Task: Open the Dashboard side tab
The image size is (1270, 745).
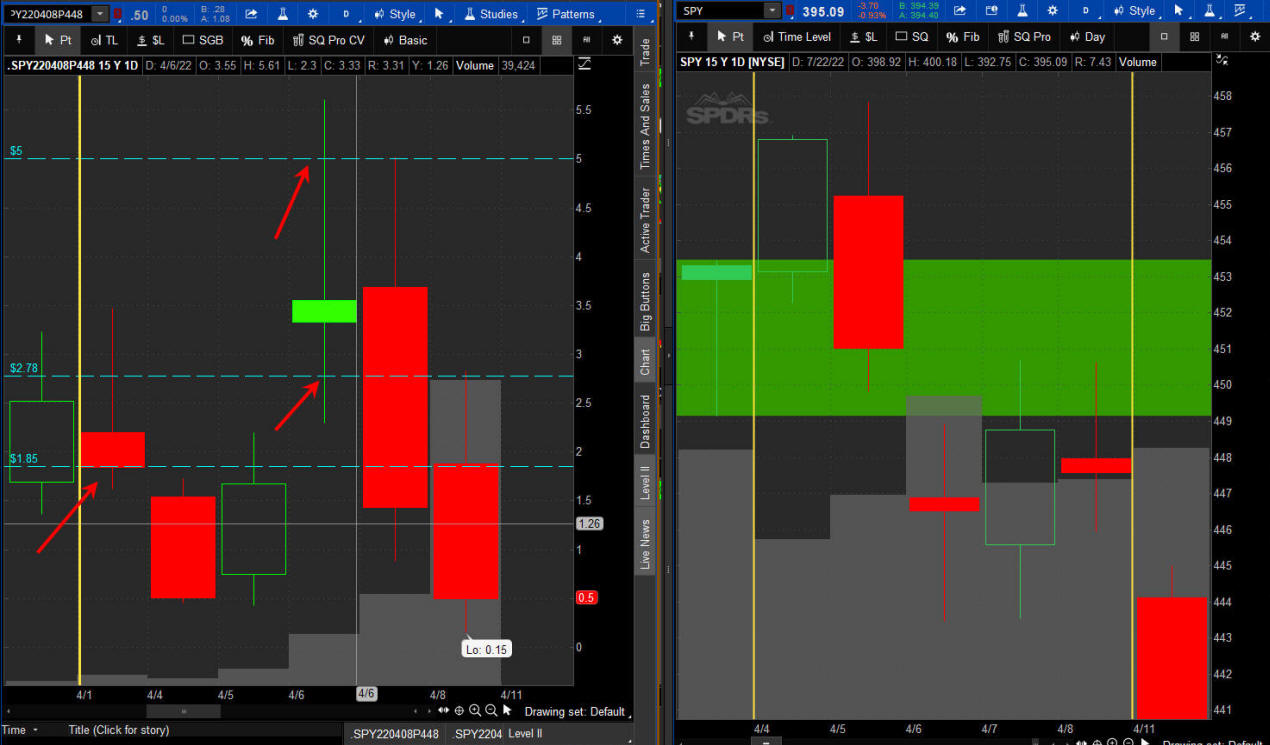Action: pyautogui.click(x=645, y=420)
